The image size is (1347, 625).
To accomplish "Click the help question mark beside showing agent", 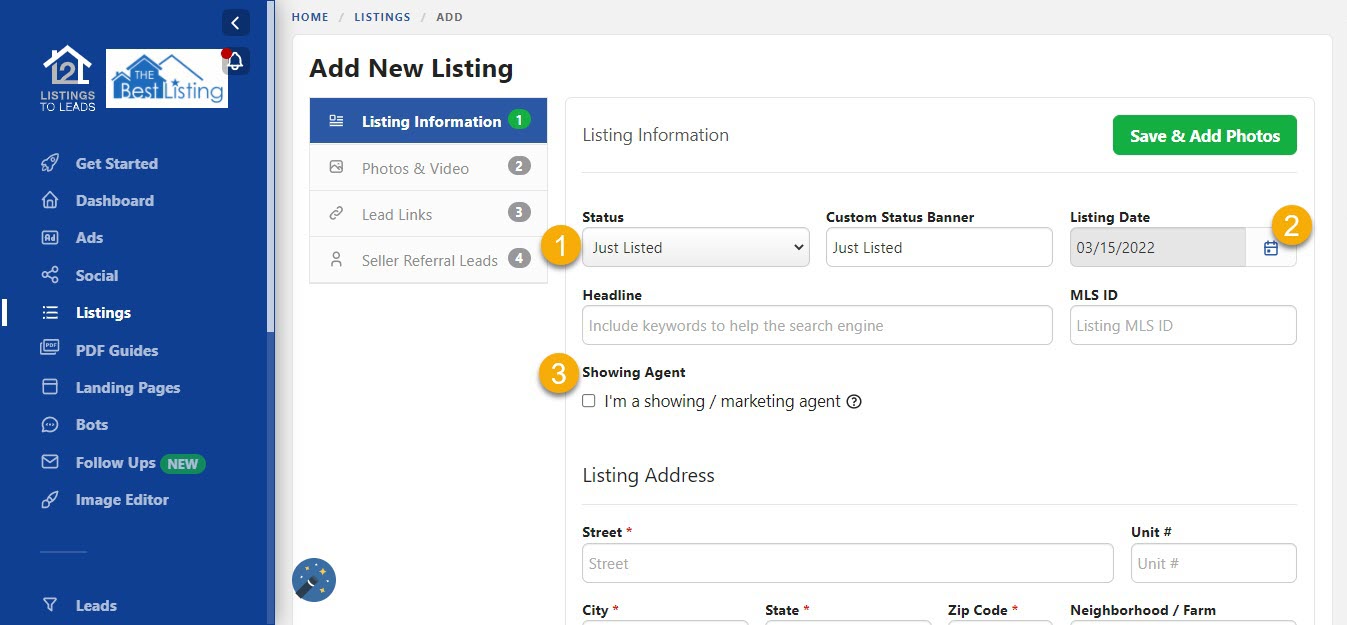I will coord(854,400).
